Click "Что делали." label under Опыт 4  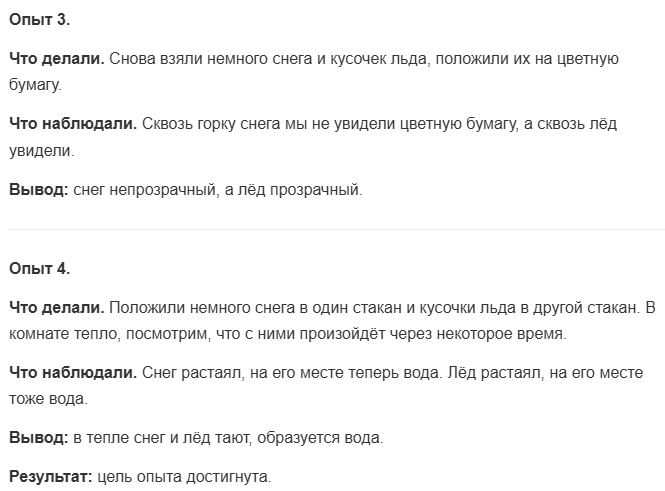[56, 307]
